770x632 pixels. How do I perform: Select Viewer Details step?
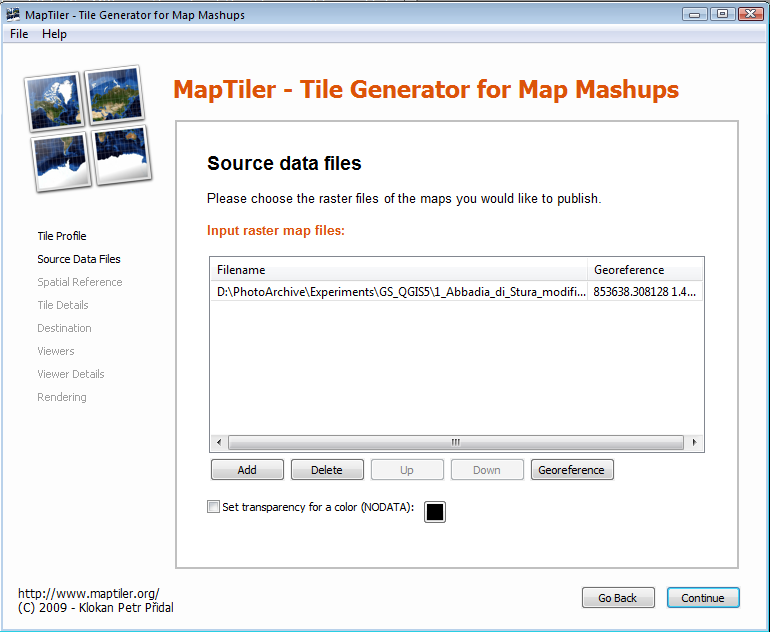(x=71, y=374)
